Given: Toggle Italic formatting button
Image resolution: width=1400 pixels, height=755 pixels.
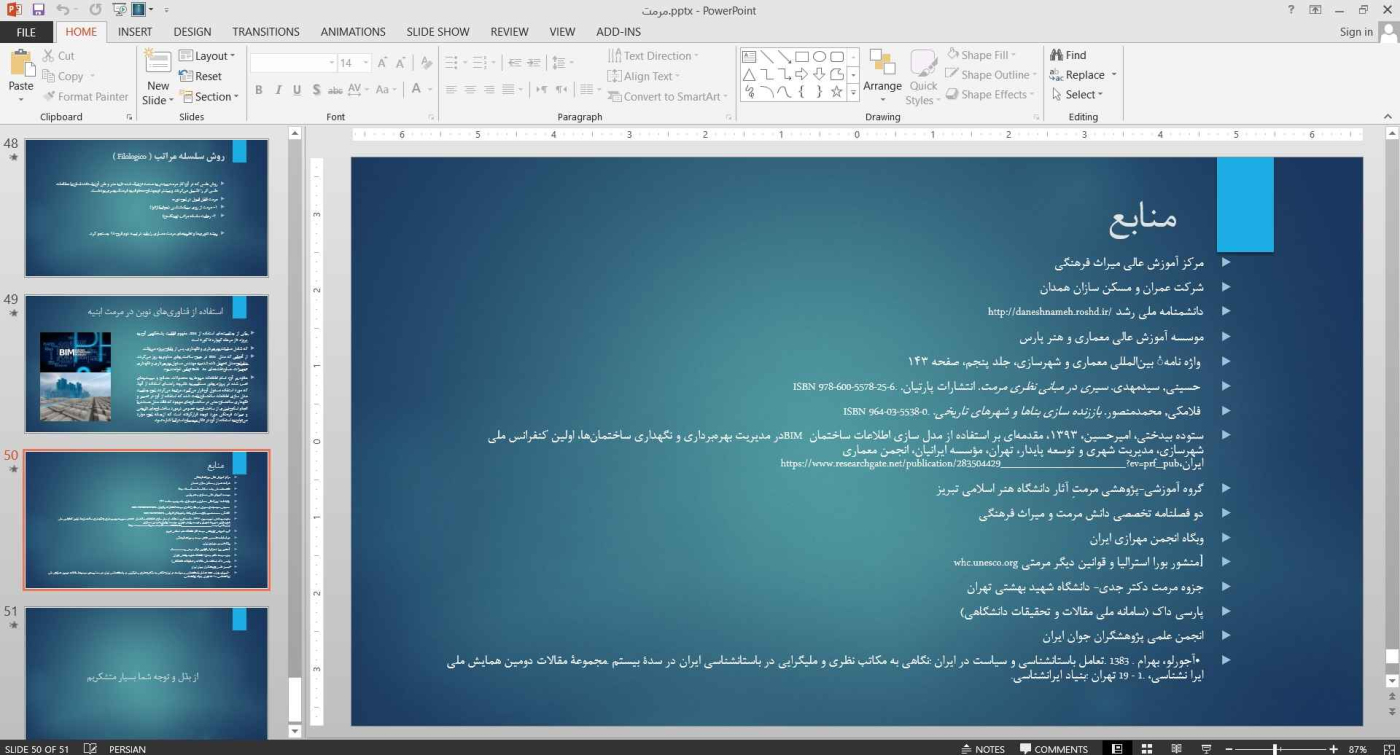Looking at the screenshot, I should pos(278,90).
